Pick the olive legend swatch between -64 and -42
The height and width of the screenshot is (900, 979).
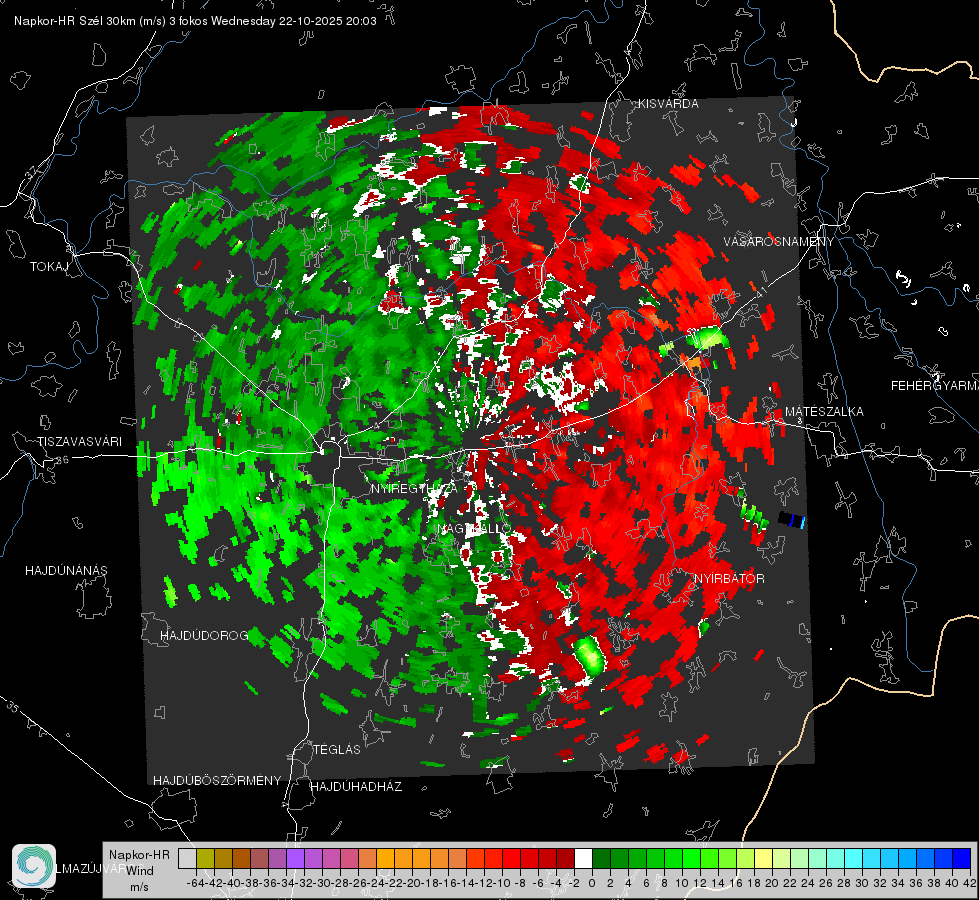click(205, 859)
